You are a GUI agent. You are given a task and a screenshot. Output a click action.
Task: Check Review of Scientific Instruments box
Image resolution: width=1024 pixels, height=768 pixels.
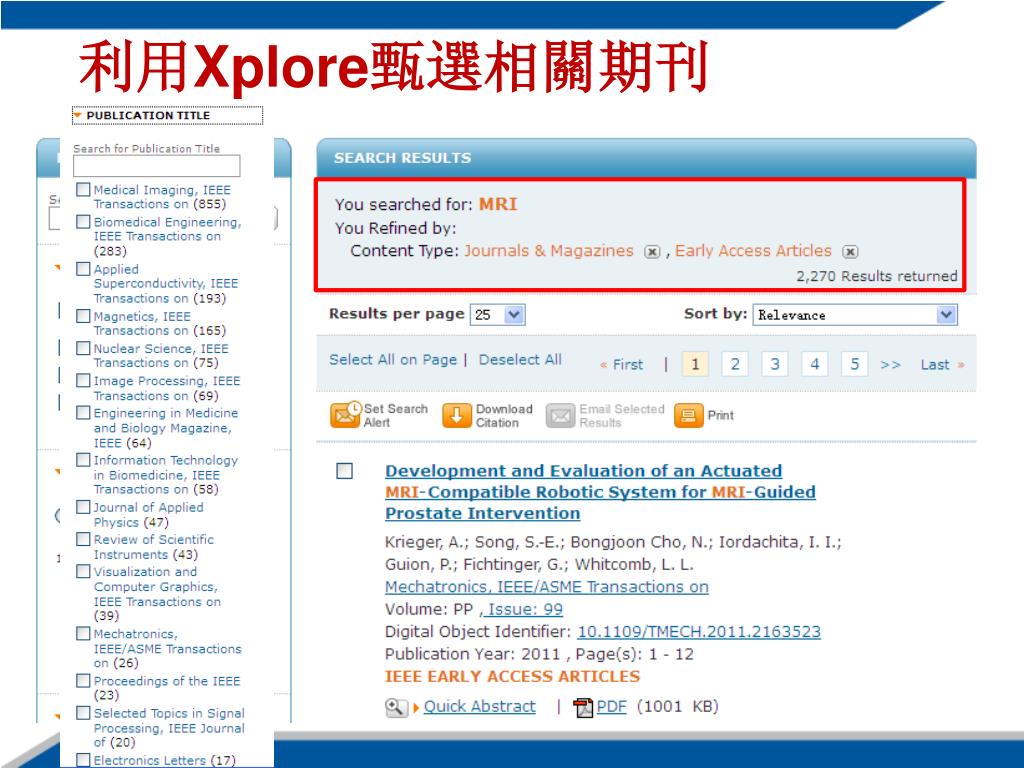(83, 539)
